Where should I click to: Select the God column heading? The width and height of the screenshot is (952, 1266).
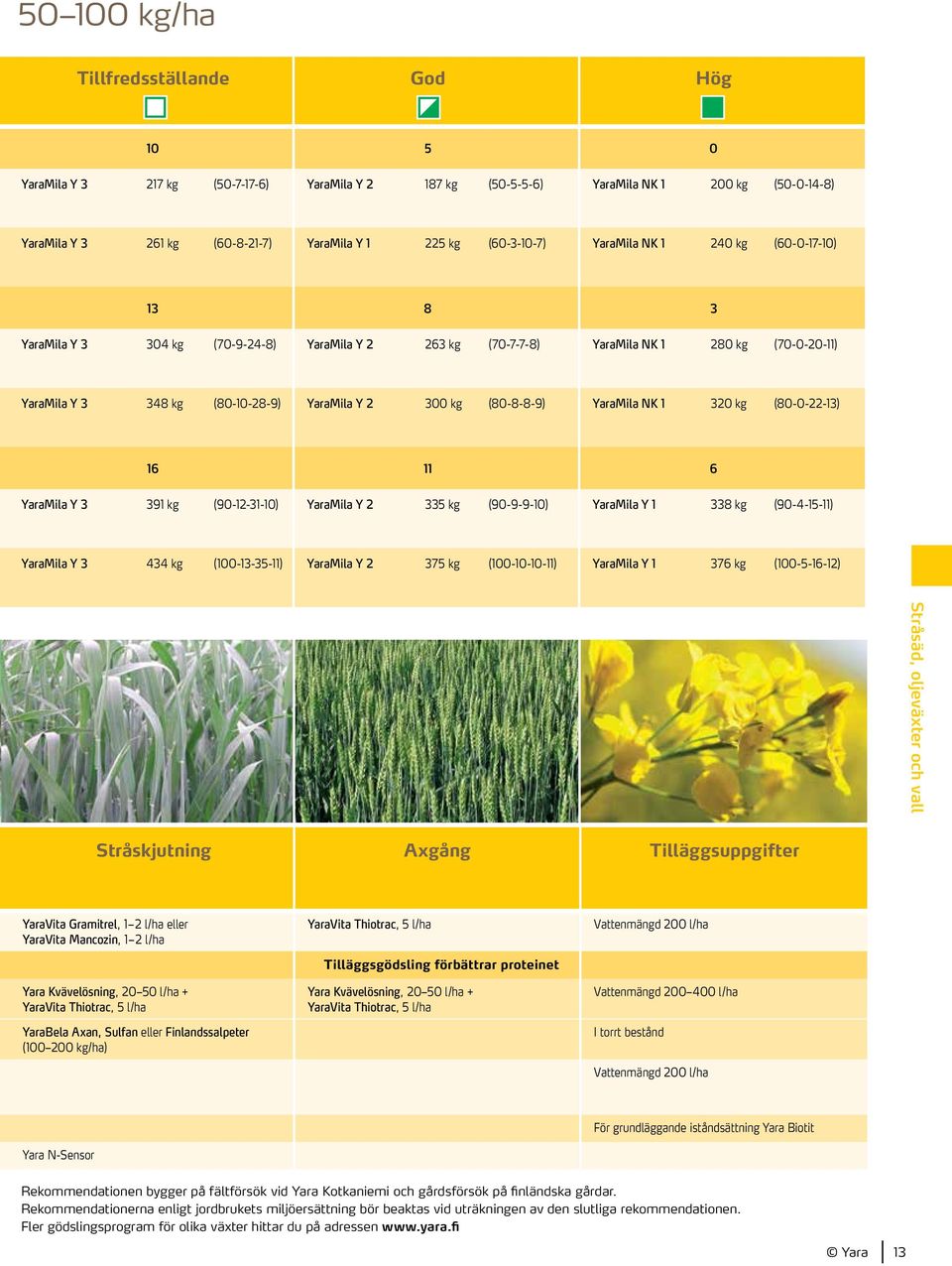(x=428, y=78)
